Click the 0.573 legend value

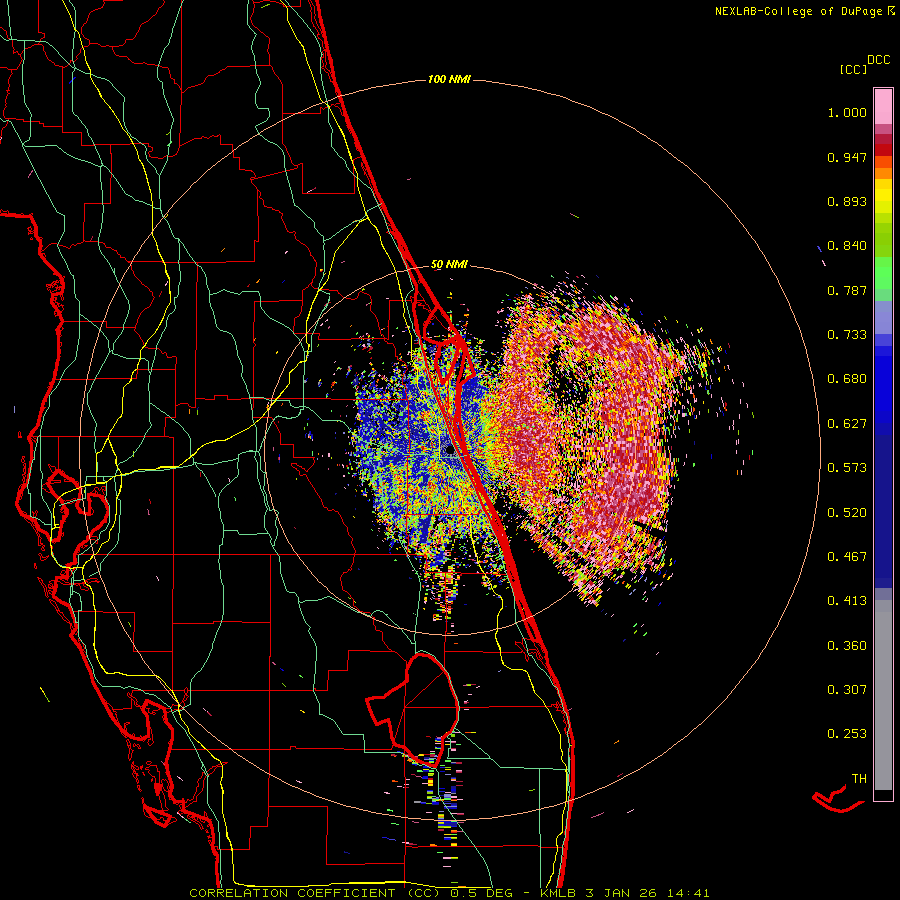[847, 468]
